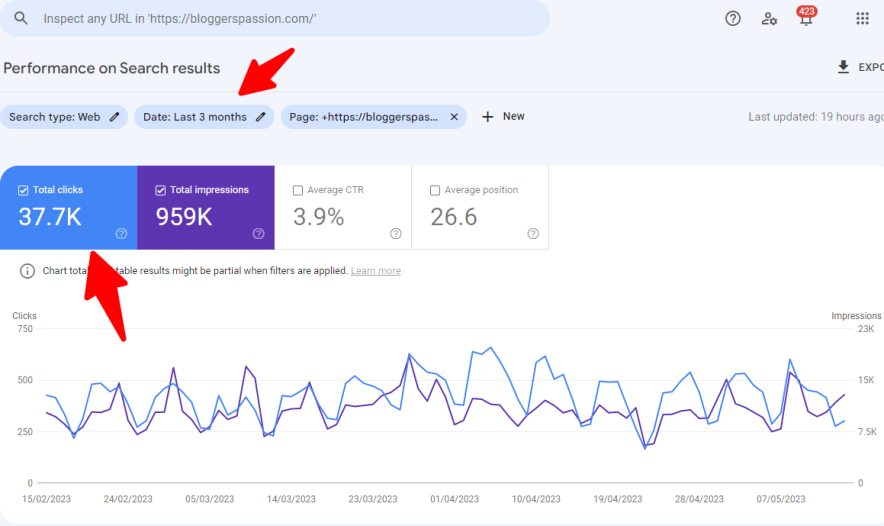Follow the Learn more link
The image size is (884, 526).
pyautogui.click(x=375, y=271)
